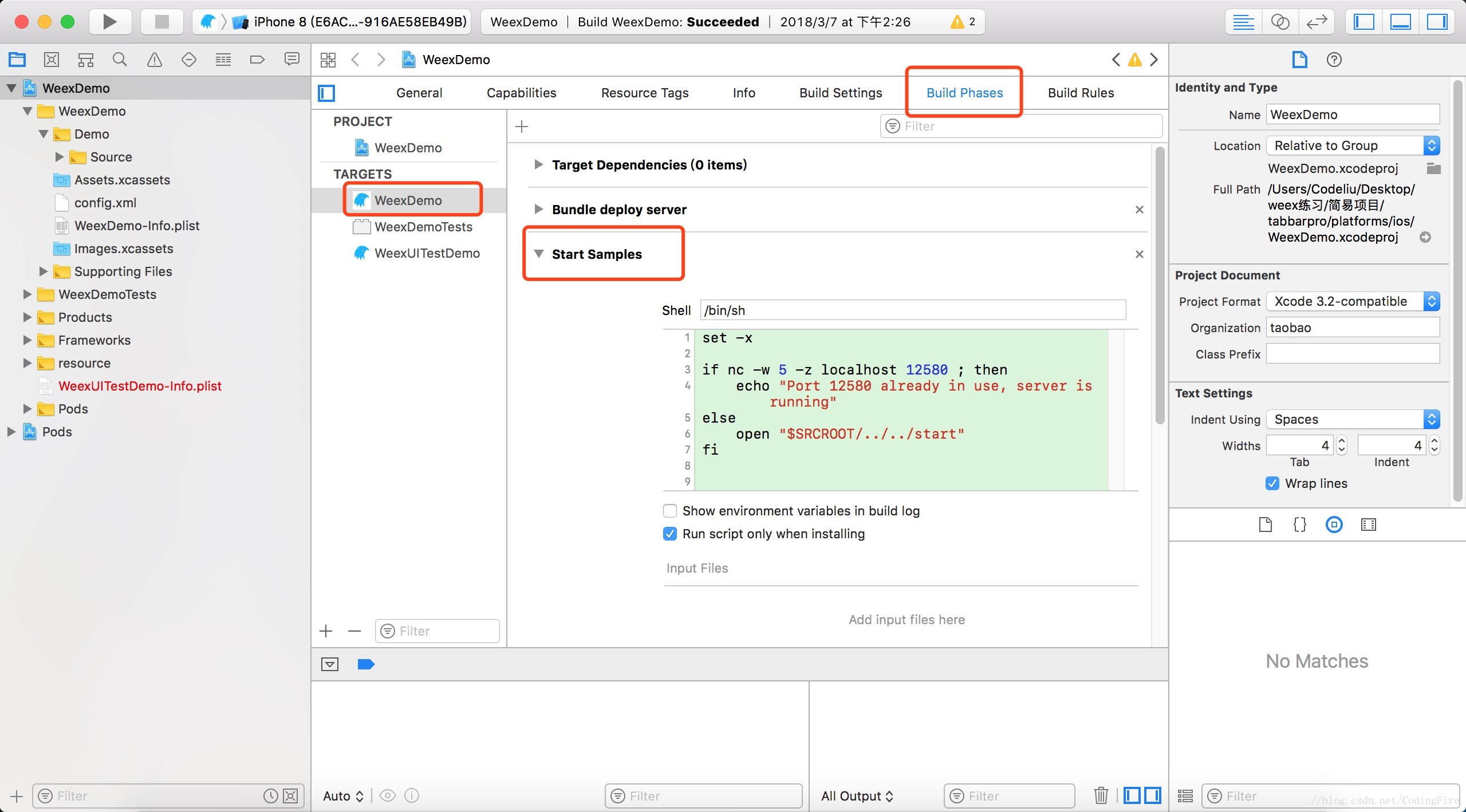Expand the Supporting Files folder
Screen dimensions: 1466x812
43,271
